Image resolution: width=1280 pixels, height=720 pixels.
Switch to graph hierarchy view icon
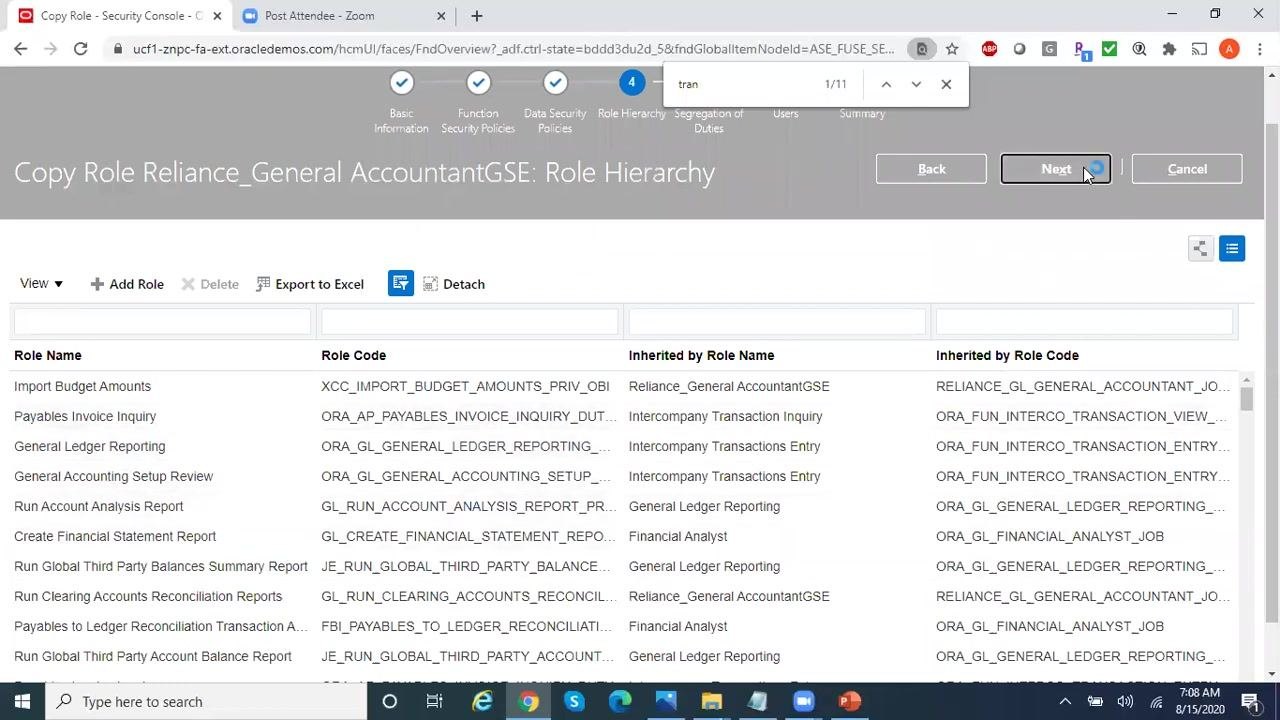(1200, 249)
